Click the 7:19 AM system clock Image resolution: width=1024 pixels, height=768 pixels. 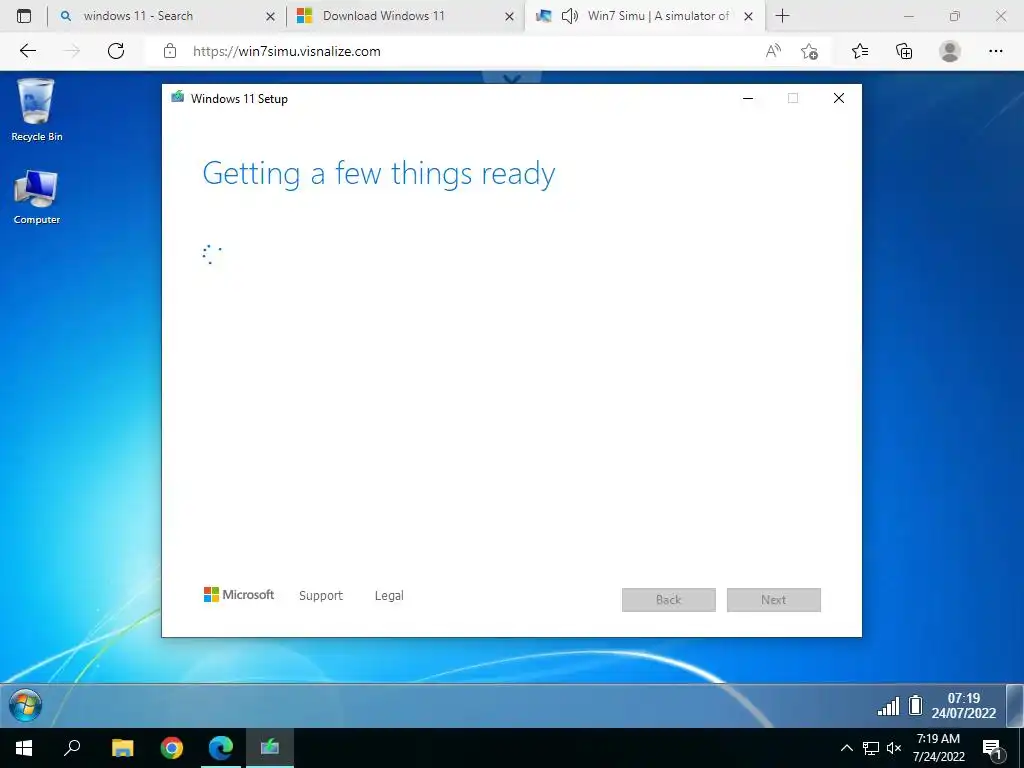pos(938,748)
